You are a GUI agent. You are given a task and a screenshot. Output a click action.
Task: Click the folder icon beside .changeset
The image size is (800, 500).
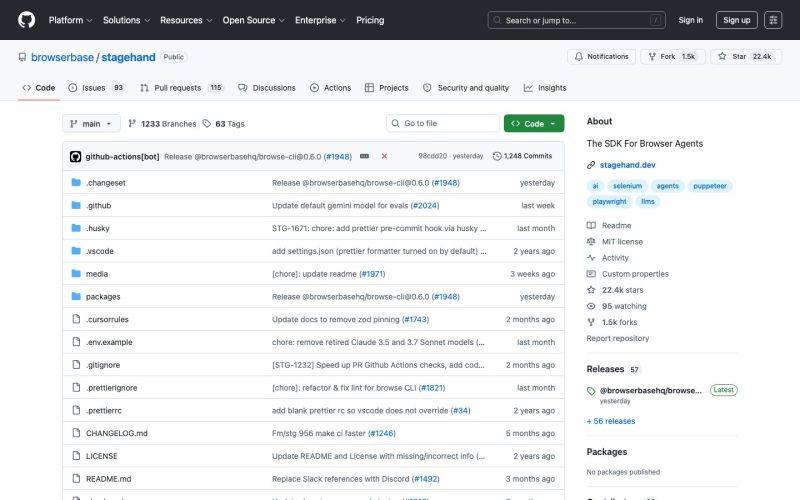[x=76, y=182]
